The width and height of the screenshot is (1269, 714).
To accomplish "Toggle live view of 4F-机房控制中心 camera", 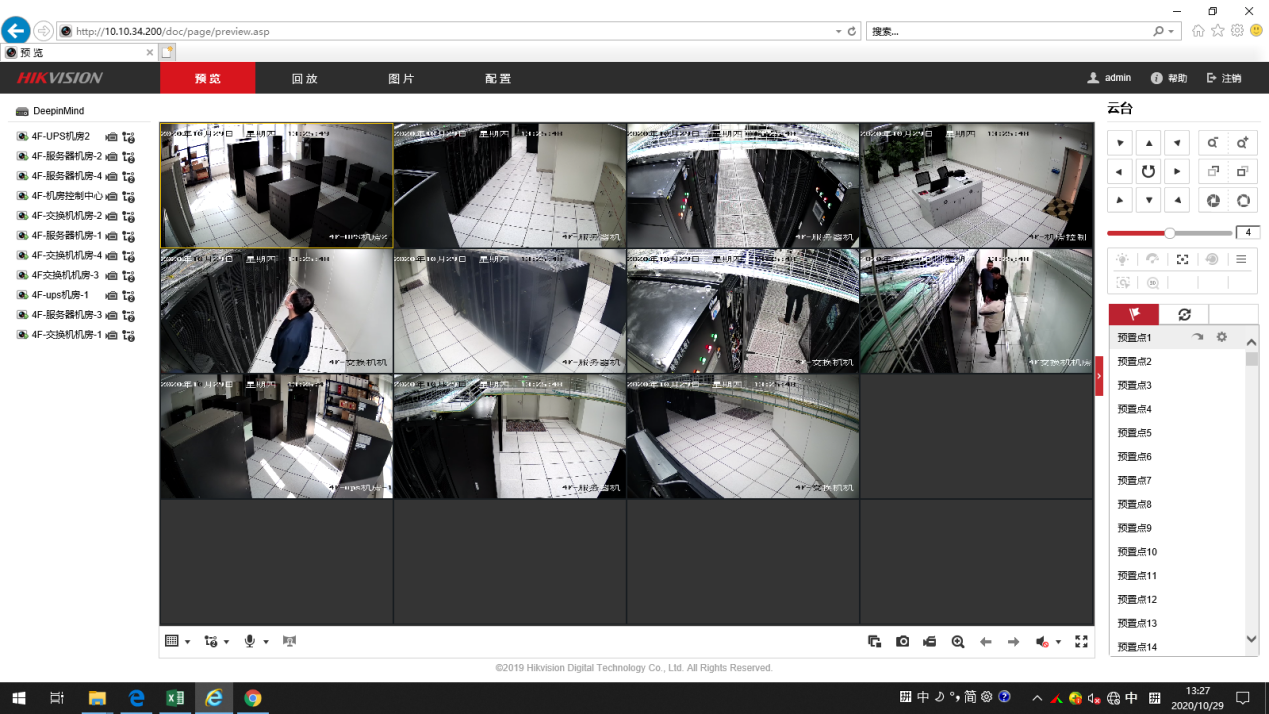I will point(22,196).
